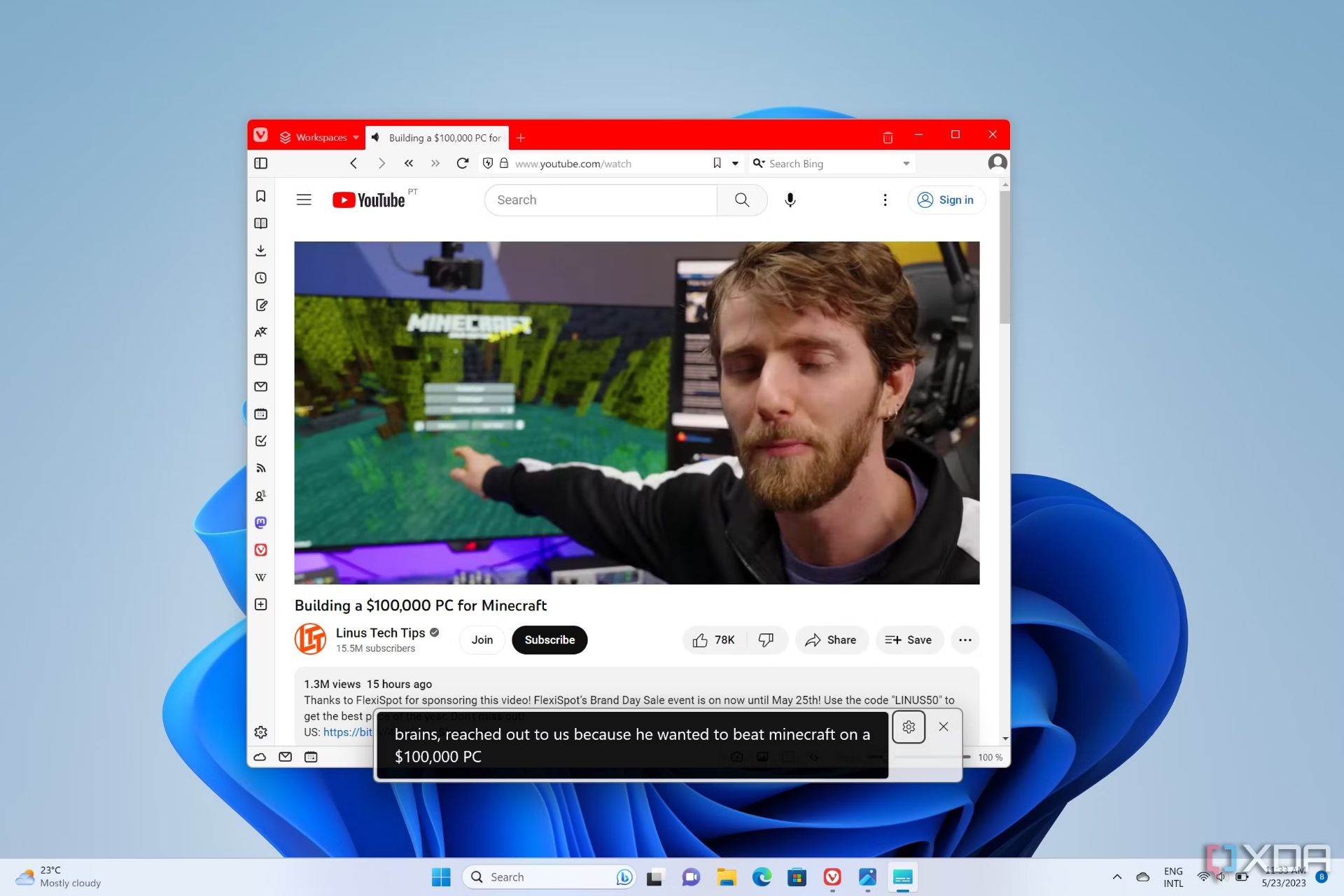Open Vivaldi history panel icon
Image resolution: width=1344 pixels, height=896 pixels.
pos(261,277)
